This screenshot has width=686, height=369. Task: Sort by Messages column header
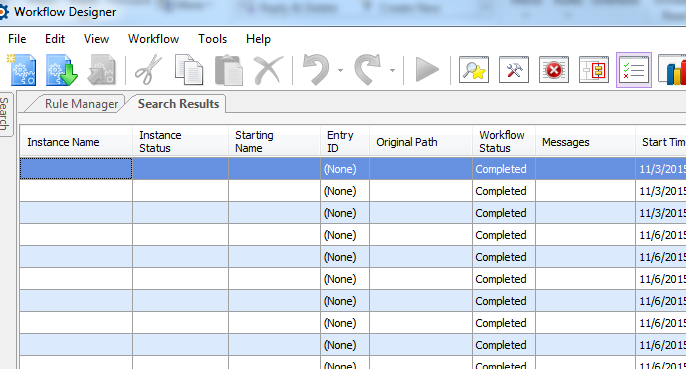[585, 142]
